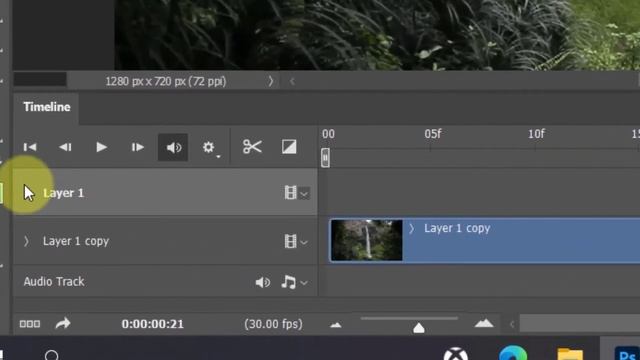Click timeline horizontal scrollbar left arrow
The height and width of the screenshot is (360, 640).
tap(512, 324)
